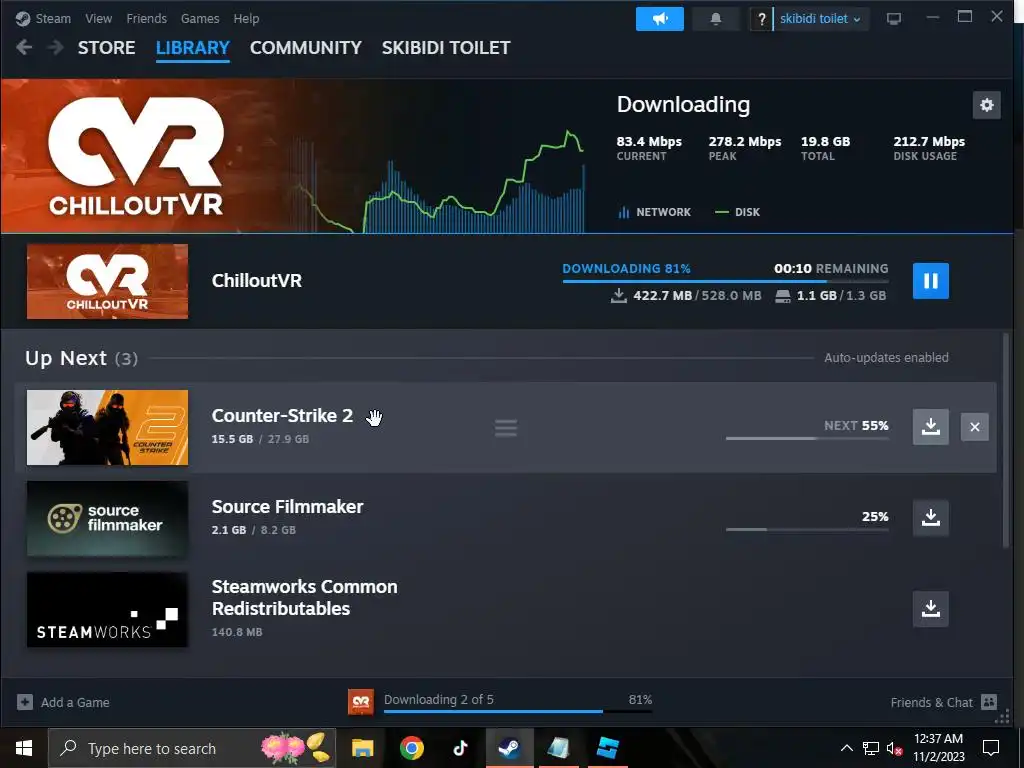Open the SKIBIDI TOILET profile tab
The image size is (1024, 768).
pos(446,48)
